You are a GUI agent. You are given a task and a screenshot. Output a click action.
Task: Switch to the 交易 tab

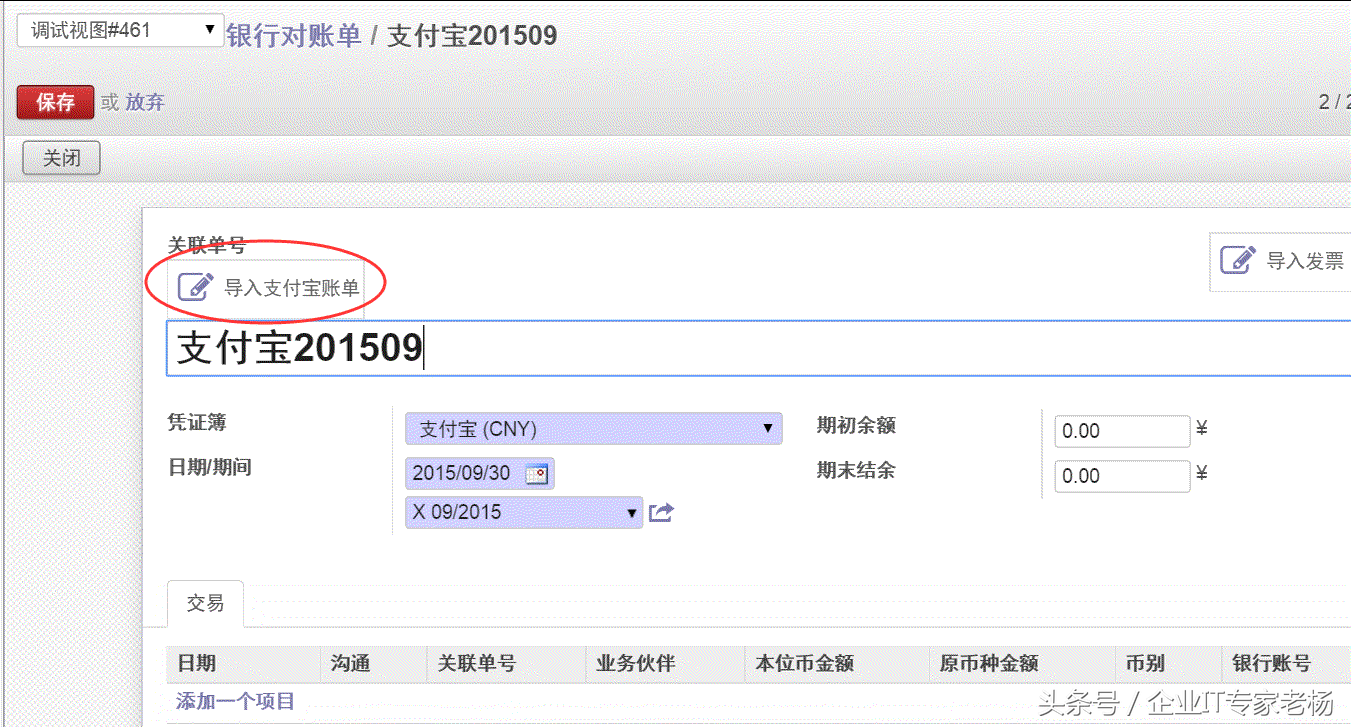205,603
